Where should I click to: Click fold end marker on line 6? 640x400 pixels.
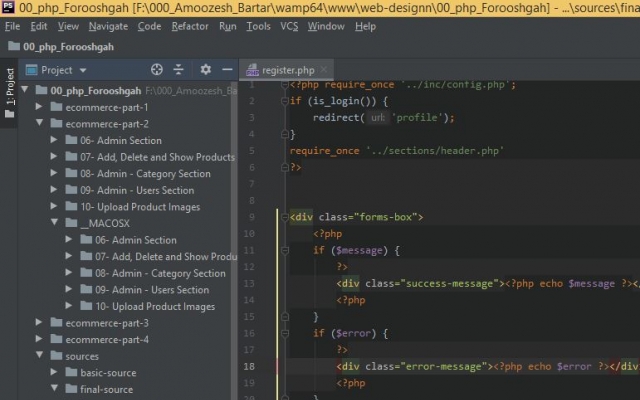coord(285,167)
